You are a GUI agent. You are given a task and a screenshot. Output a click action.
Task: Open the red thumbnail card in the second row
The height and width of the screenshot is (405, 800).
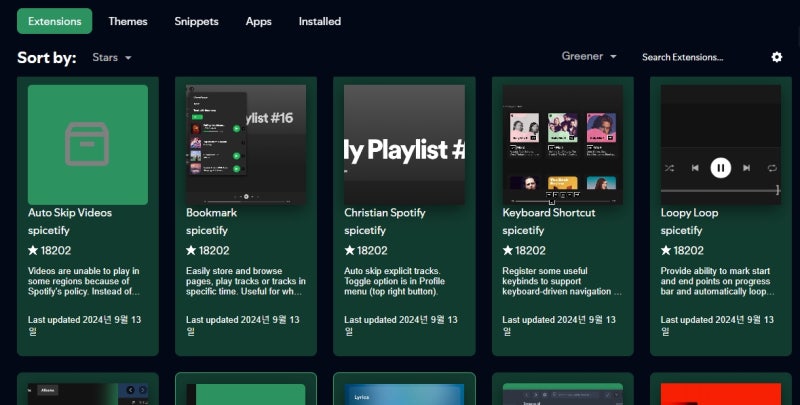coord(720,394)
